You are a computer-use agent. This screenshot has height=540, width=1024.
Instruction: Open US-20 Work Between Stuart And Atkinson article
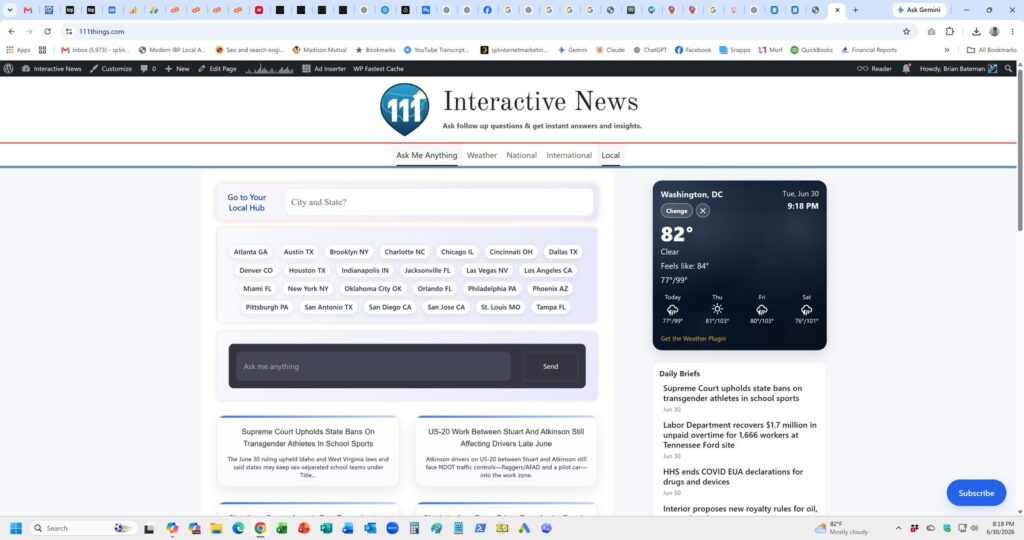pos(506,451)
